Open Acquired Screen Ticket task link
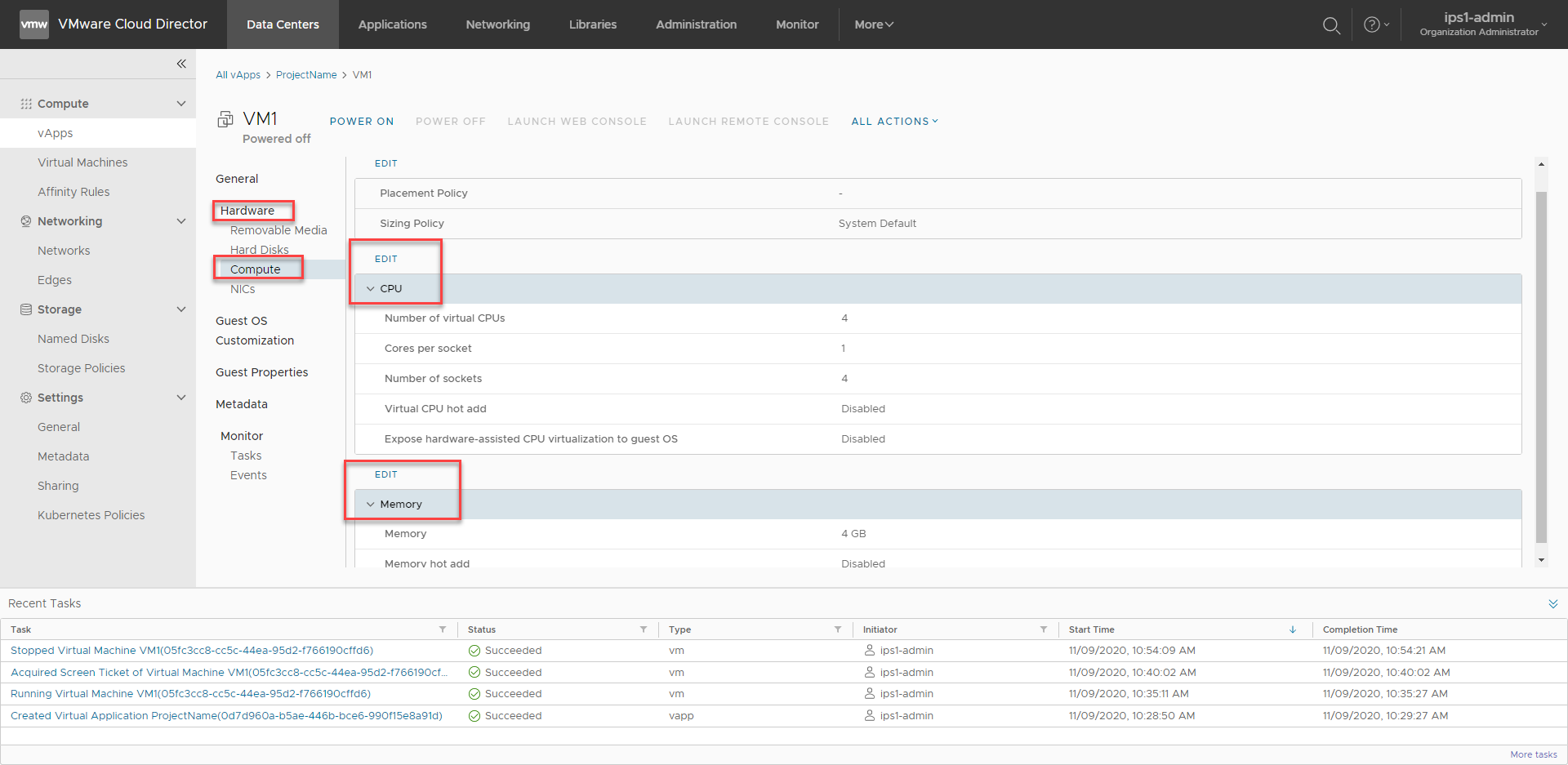The height and width of the screenshot is (765, 1568). click(x=229, y=673)
